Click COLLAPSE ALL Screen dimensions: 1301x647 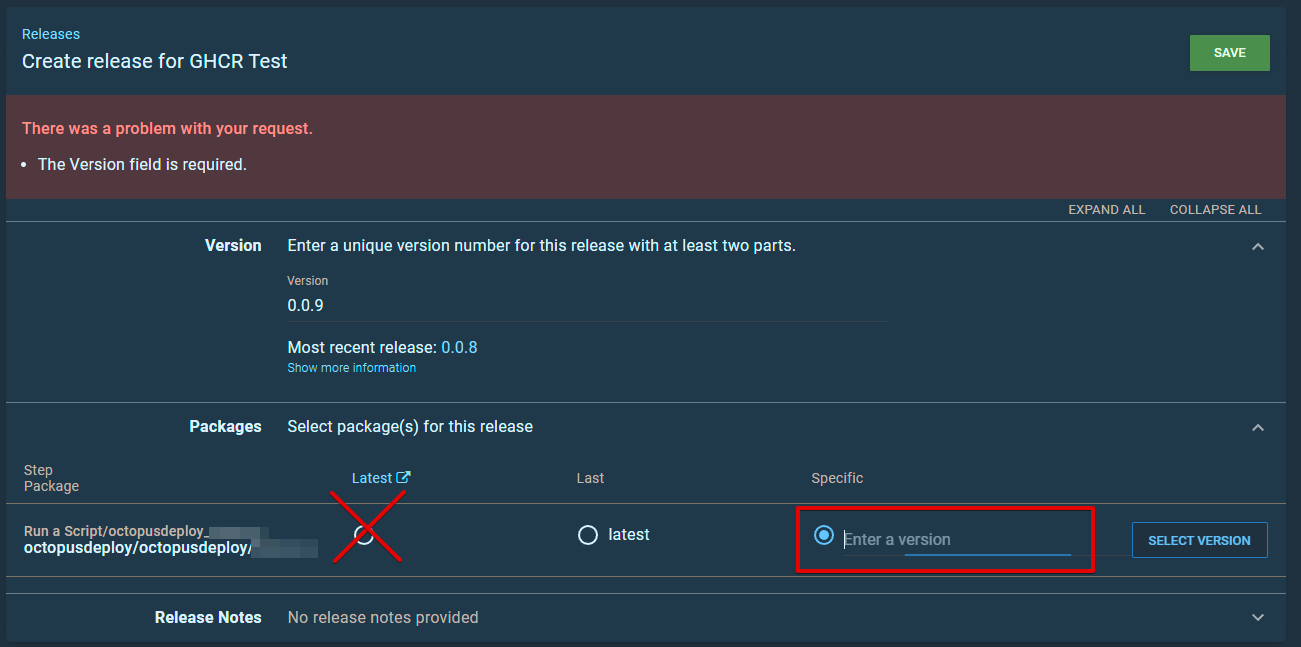point(1215,209)
